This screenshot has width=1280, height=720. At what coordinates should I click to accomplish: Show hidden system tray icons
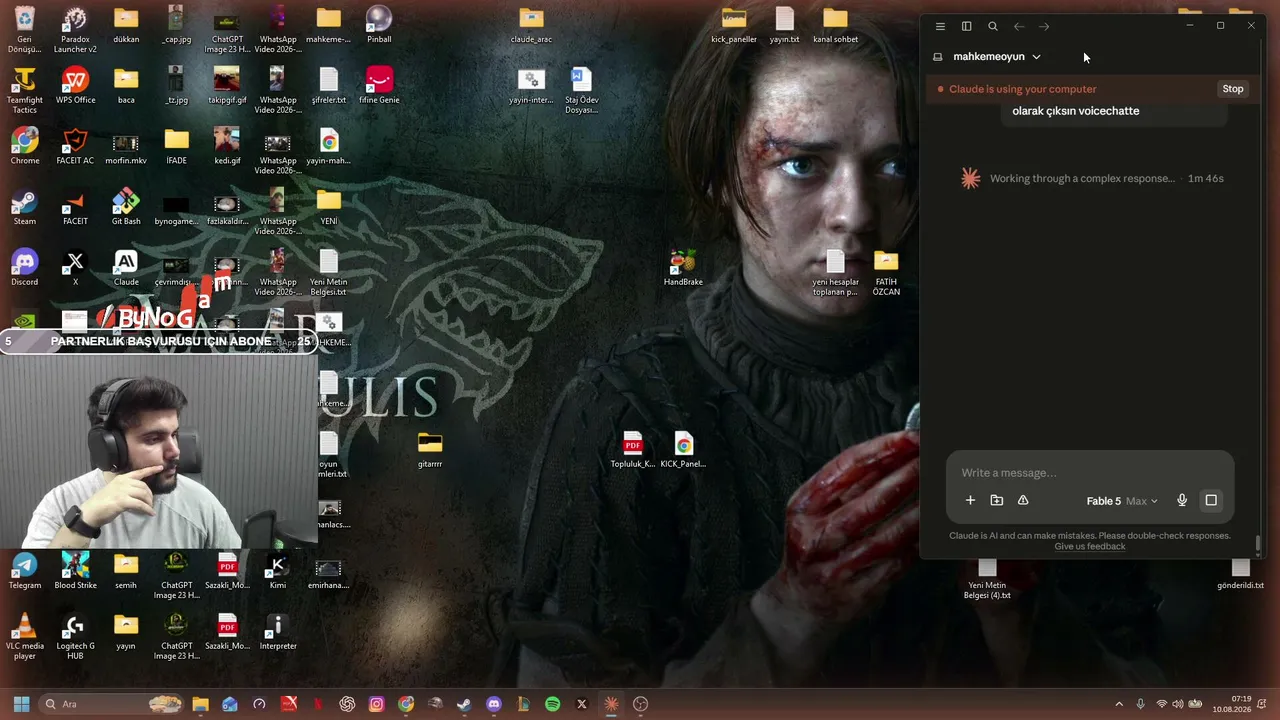click(x=1119, y=704)
